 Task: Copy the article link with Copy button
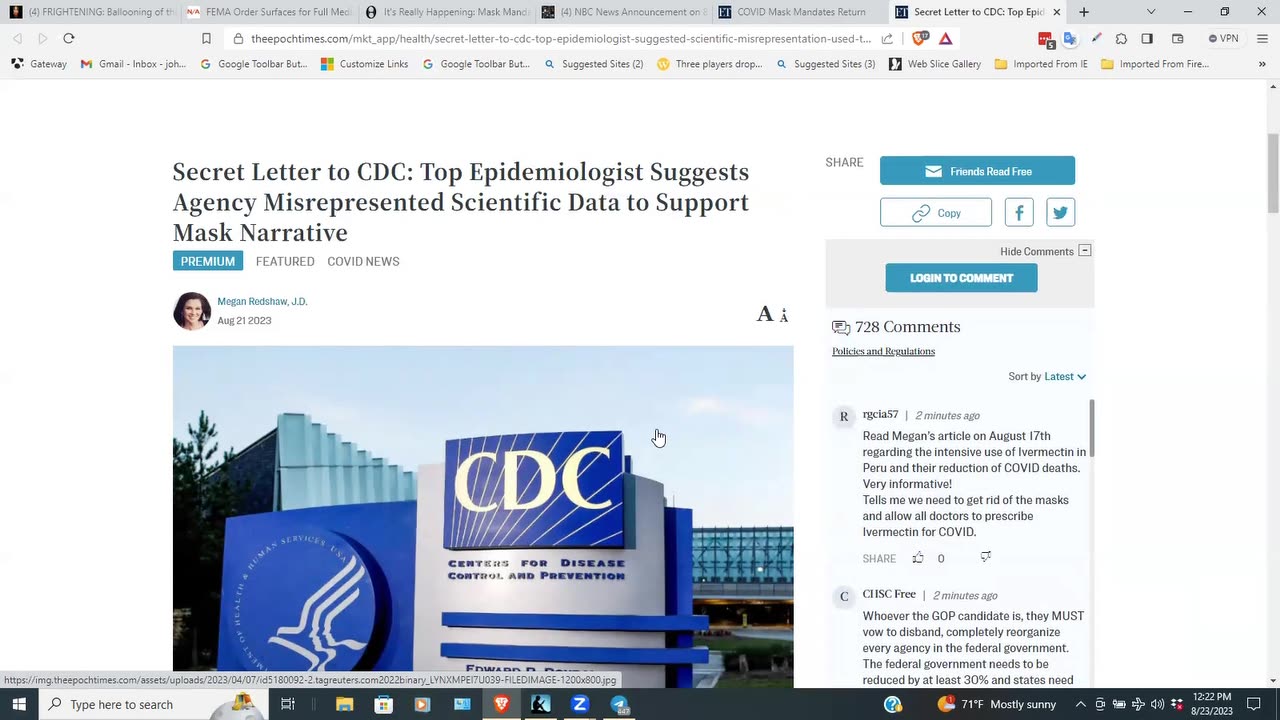(936, 212)
